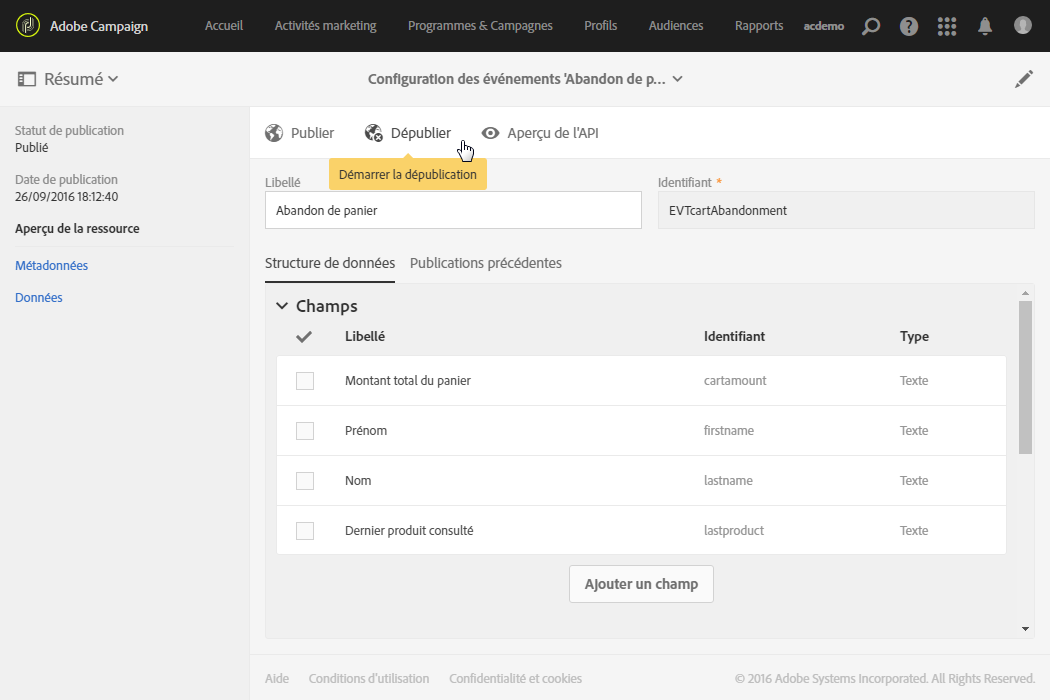Check the Prénom field checkbox
Viewport: 1050px width, 700px height.
(305, 431)
